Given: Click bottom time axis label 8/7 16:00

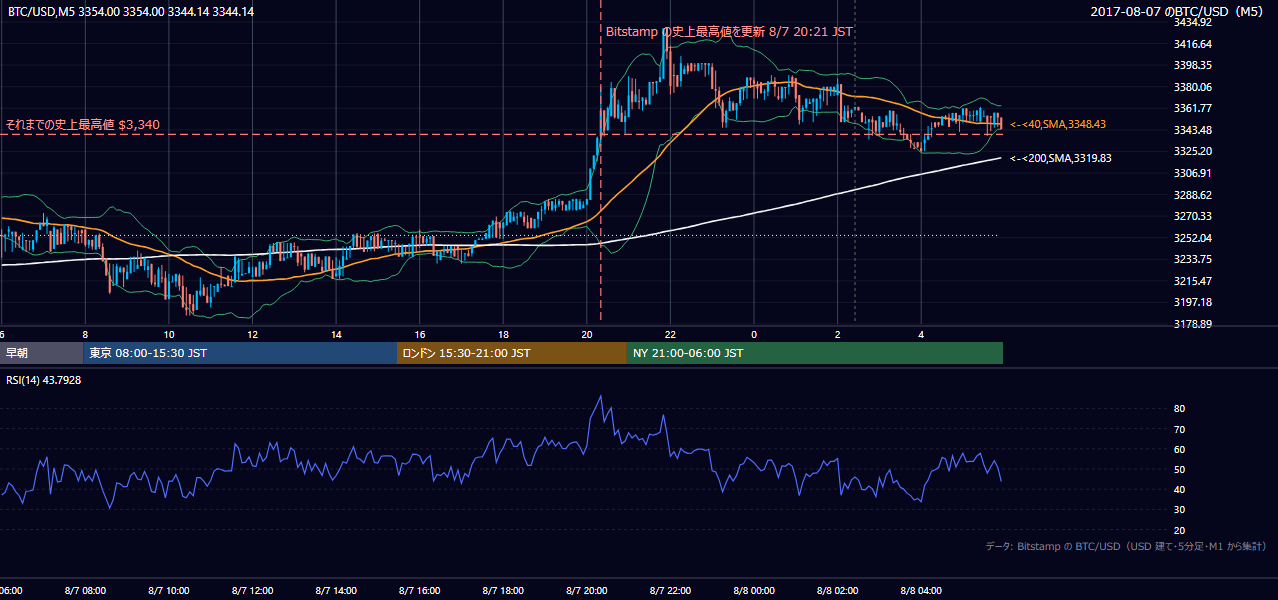Looking at the screenshot, I should (x=421, y=591).
